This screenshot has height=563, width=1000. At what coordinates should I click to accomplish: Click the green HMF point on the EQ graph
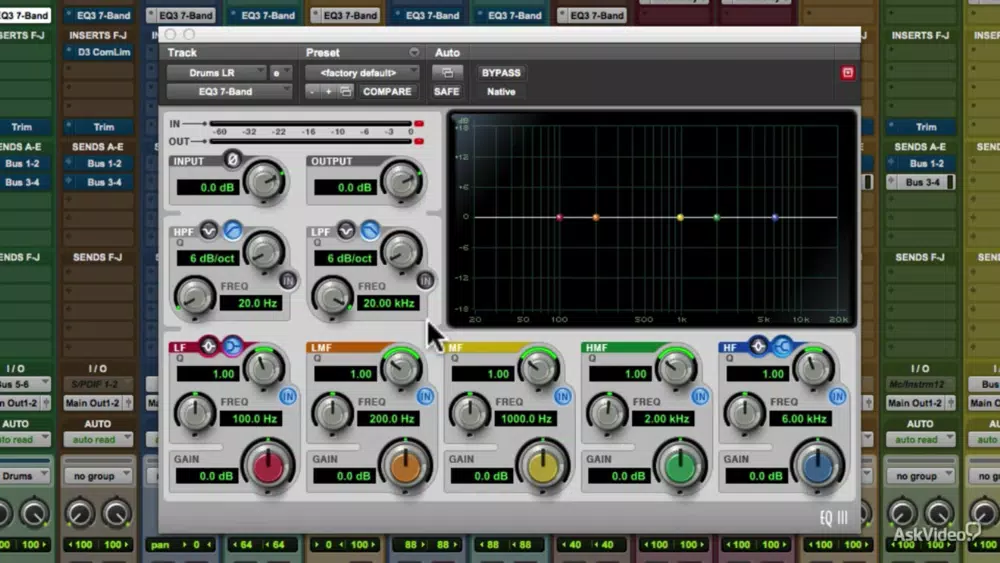pos(717,217)
